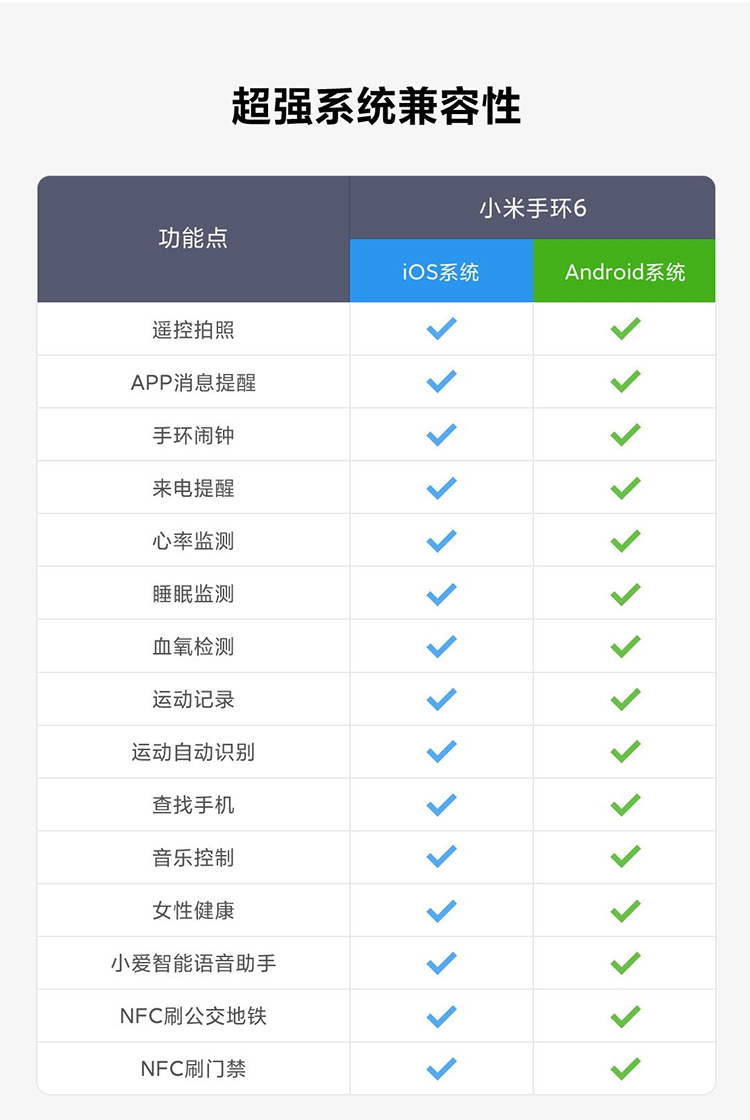
Task: Click the iOS checkmark for 女性健康
Action: point(441,911)
